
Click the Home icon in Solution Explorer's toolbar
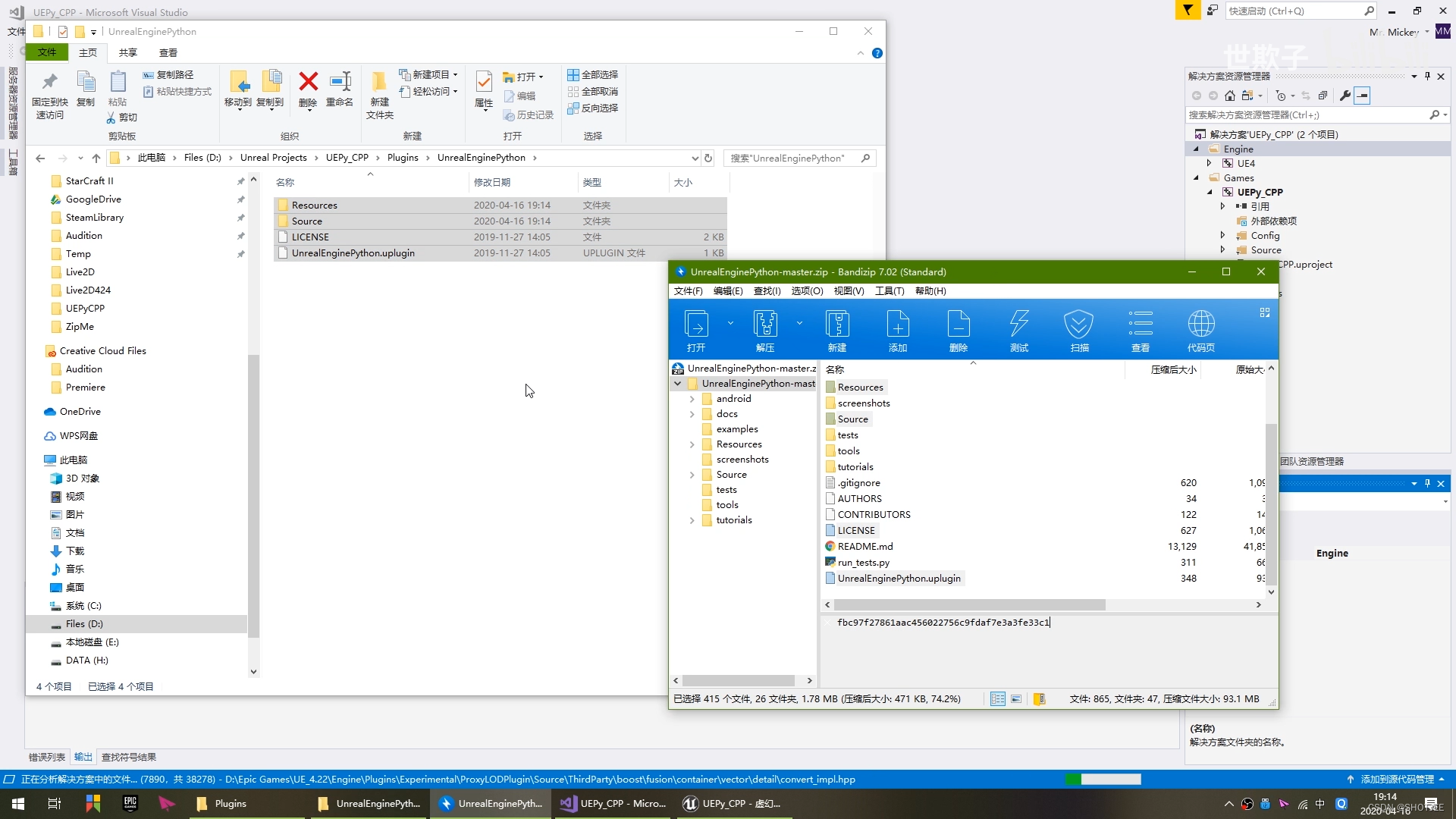click(1230, 96)
